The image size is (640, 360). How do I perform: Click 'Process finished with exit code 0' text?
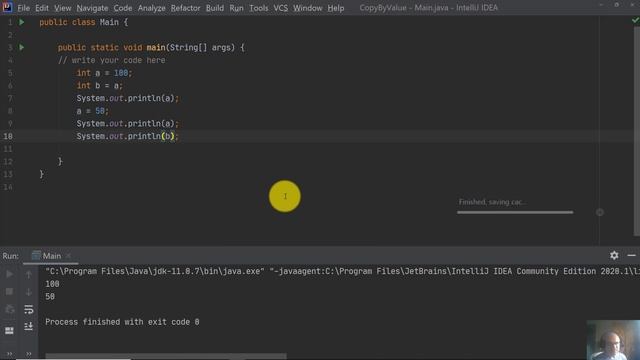click(x=122, y=322)
